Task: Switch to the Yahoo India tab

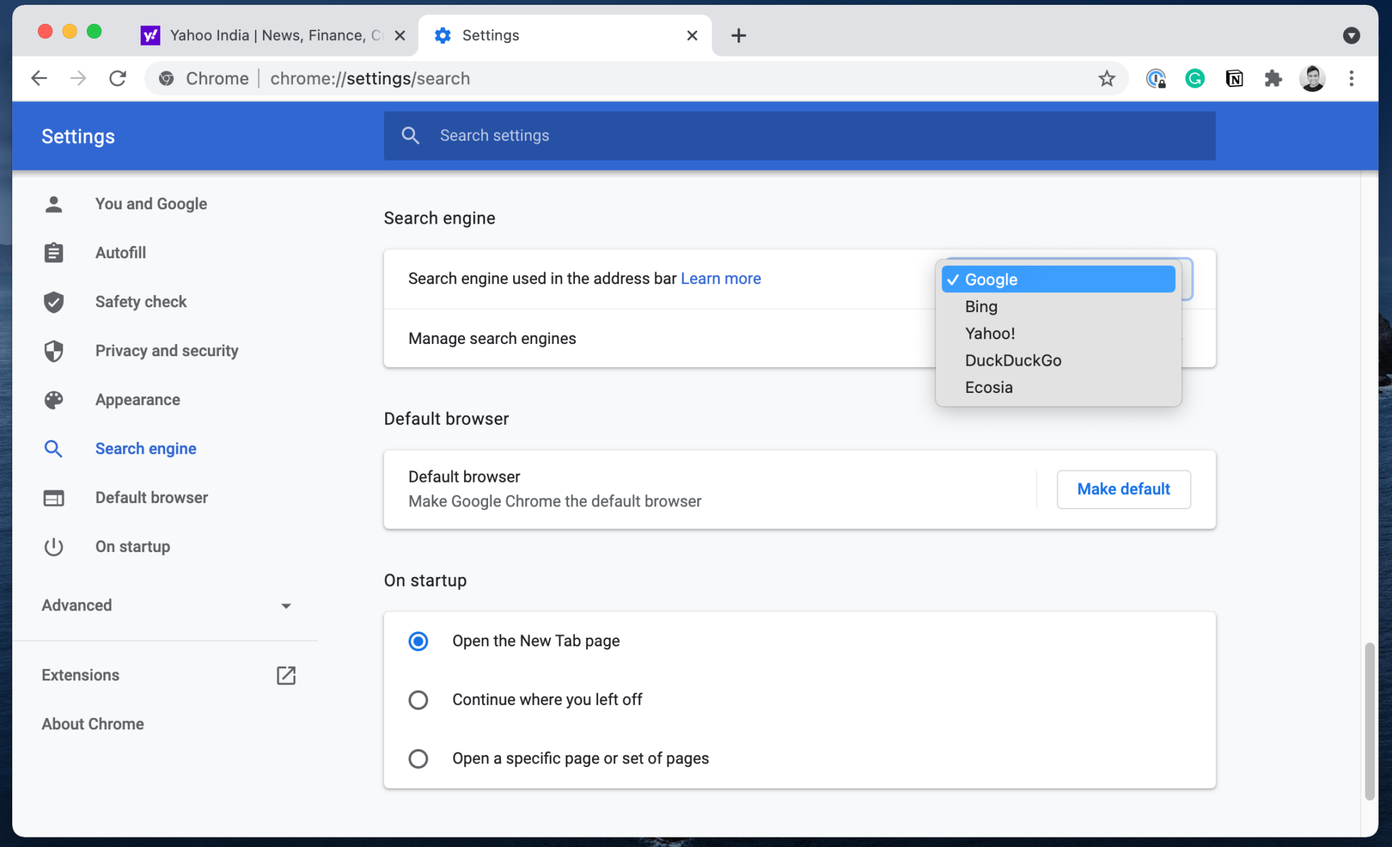Action: click(272, 35)
